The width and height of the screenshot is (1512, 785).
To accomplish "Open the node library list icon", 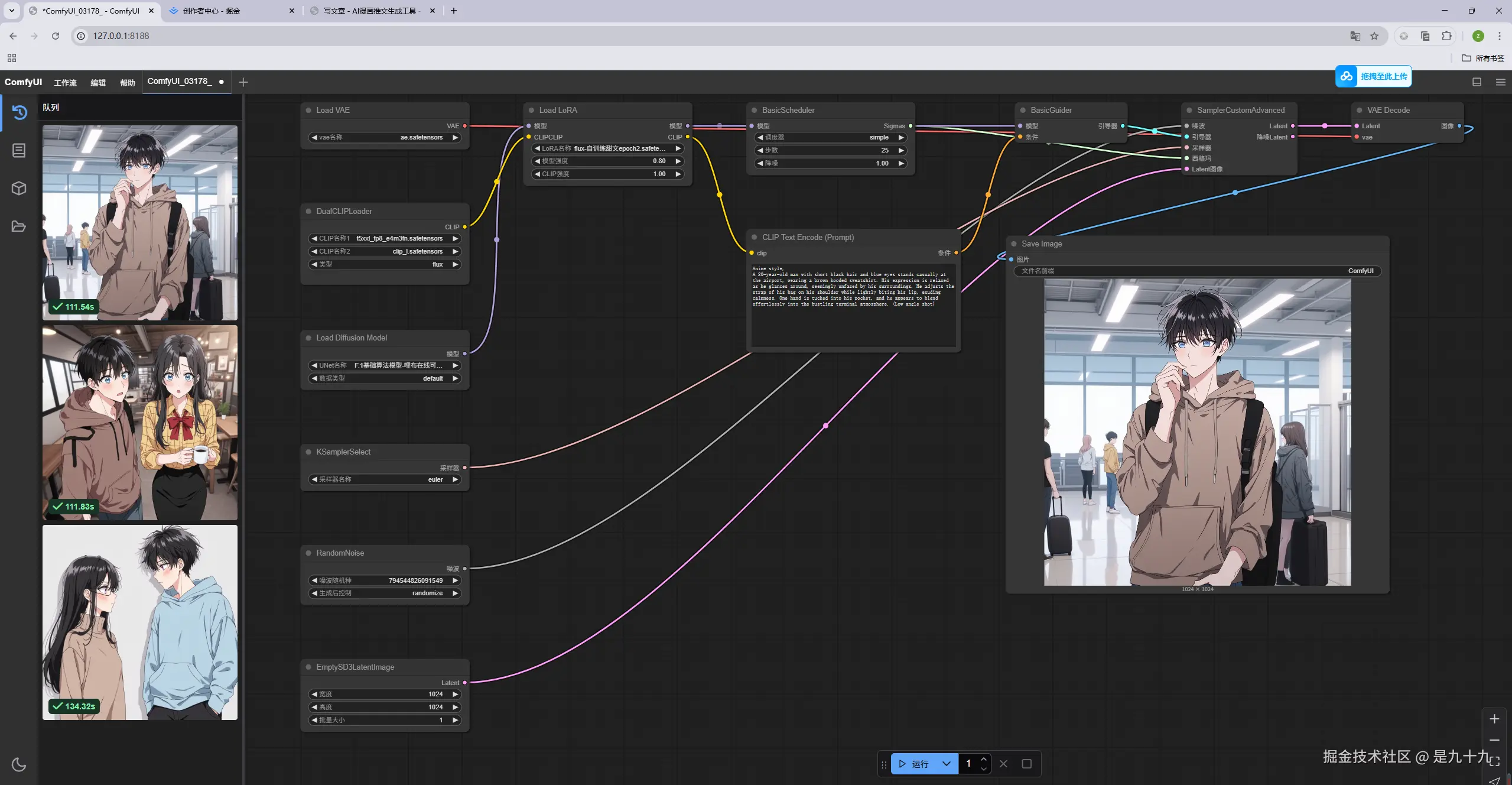I will pos(19,151).
